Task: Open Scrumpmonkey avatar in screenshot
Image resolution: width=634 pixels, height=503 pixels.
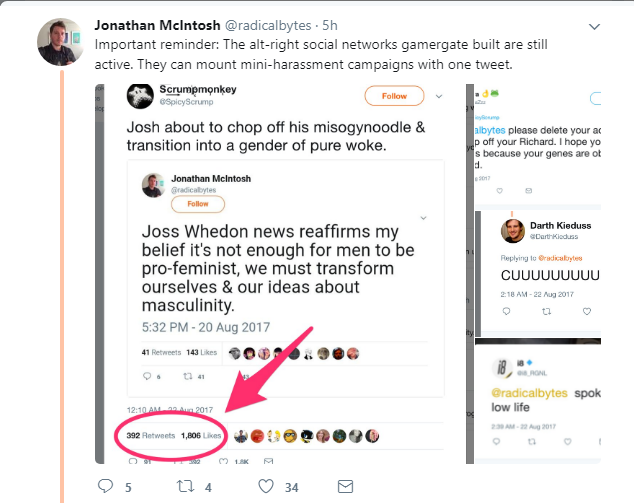Action: point(140,96)
